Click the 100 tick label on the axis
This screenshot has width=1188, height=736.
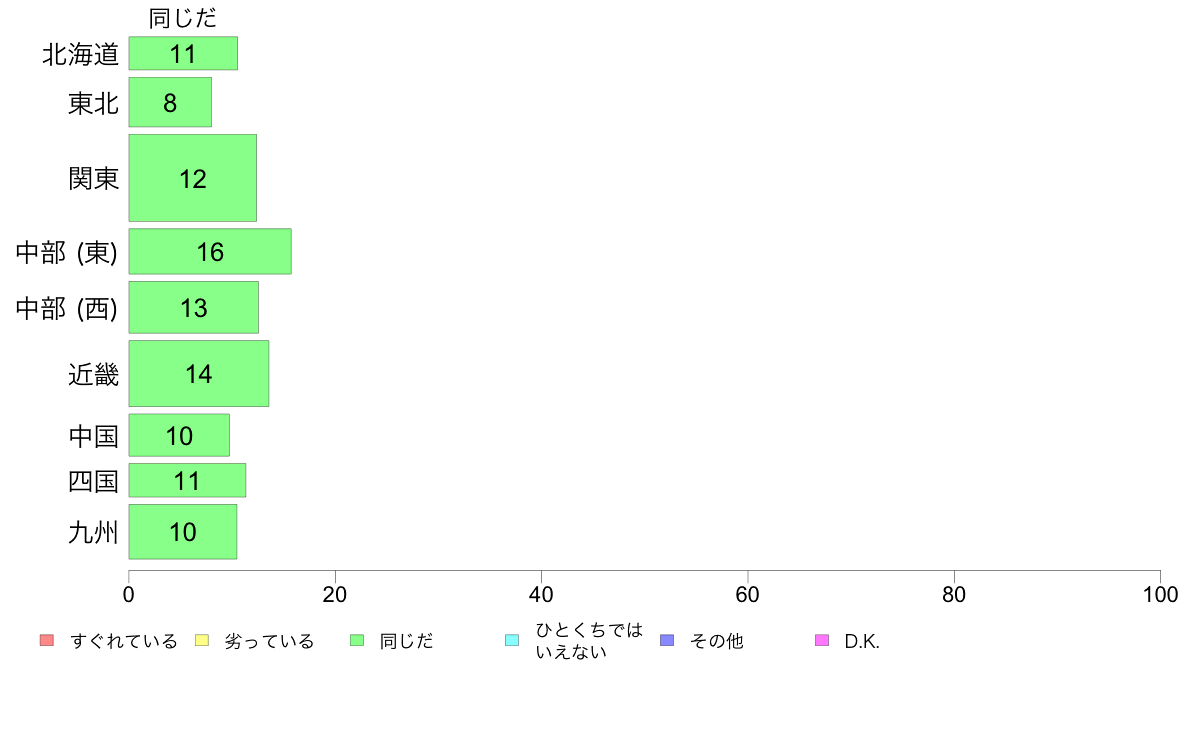1160,594
